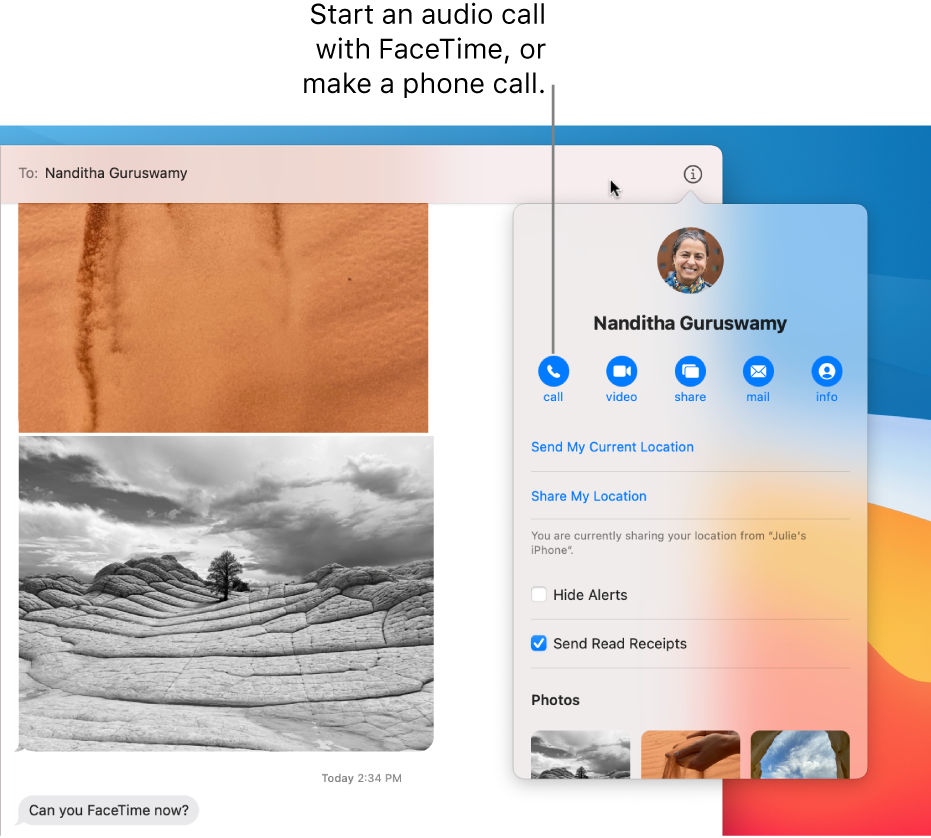Viewport: 931px width, 838px height.
Task: Click the details info button in conversation header
Action: pos(692,175)
